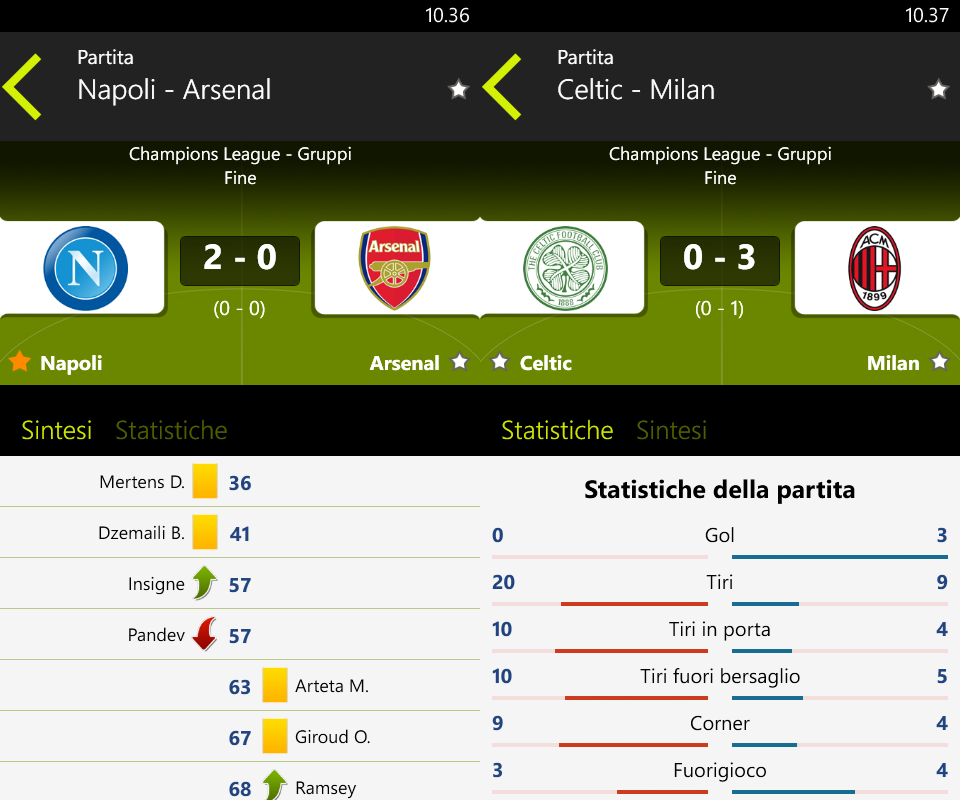The width and height of the screenshot is (960, 800).
Task: Click Insigne substitution-in green arrow
Action: point(204,583)
